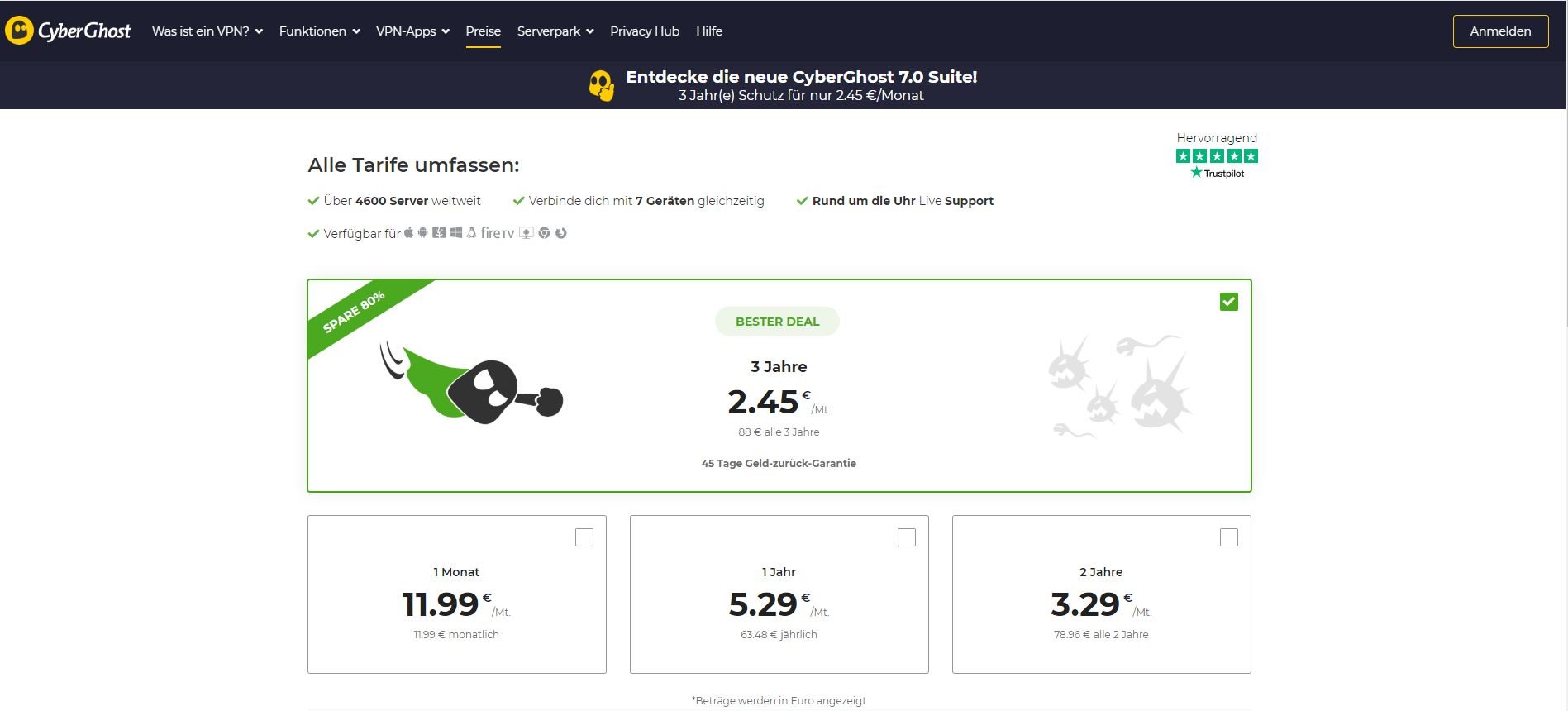Click the yellow ghost mascot in the promo banner
1568x711 pixels.
602,85
